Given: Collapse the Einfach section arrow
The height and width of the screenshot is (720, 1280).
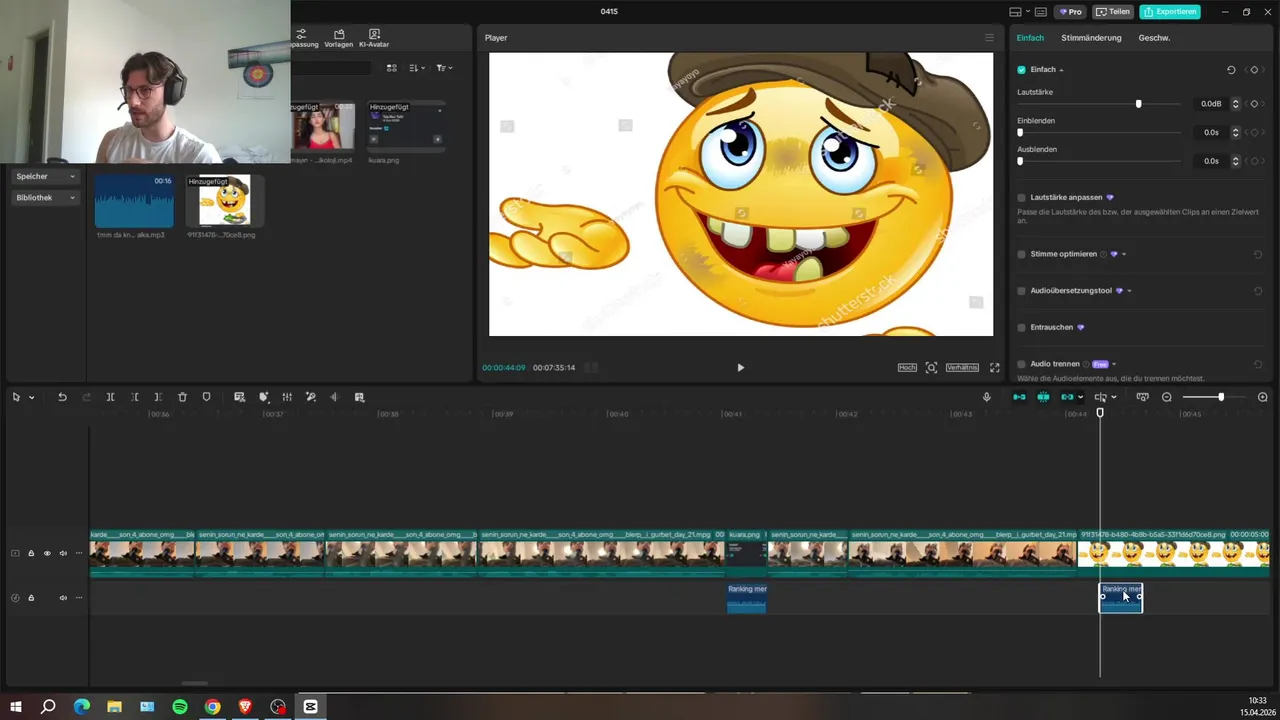Looking at the screenshot, I should 1061,70.
